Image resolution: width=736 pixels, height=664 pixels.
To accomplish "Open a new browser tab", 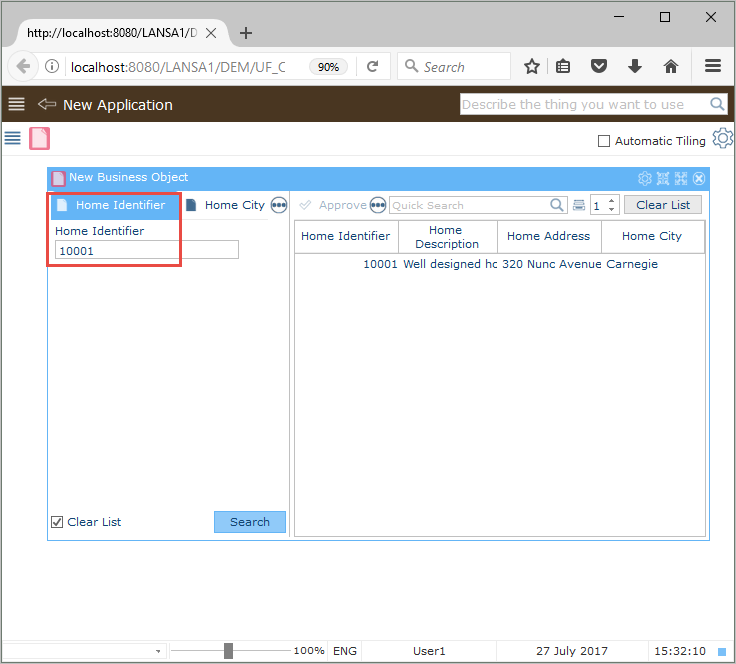I will 245,33.
